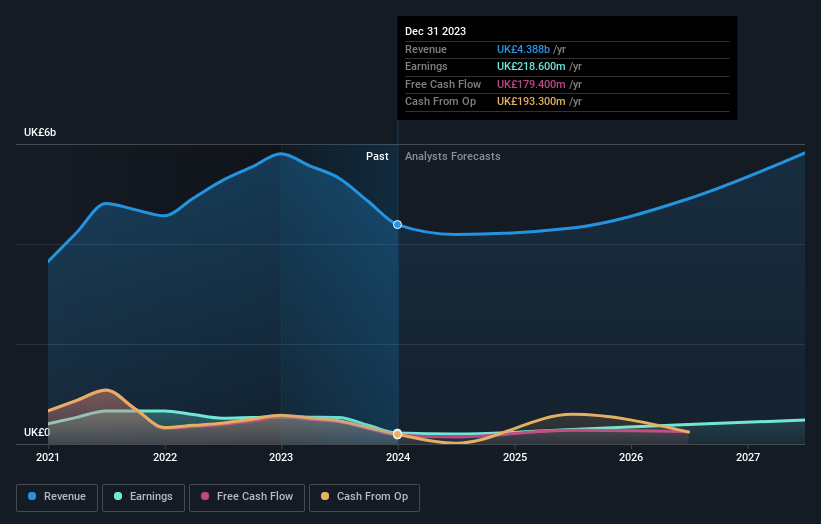Click the UK£179.400m free cash flow value
Image resolution: width=821 pixels, height=524 pixels.
point(531,84)
